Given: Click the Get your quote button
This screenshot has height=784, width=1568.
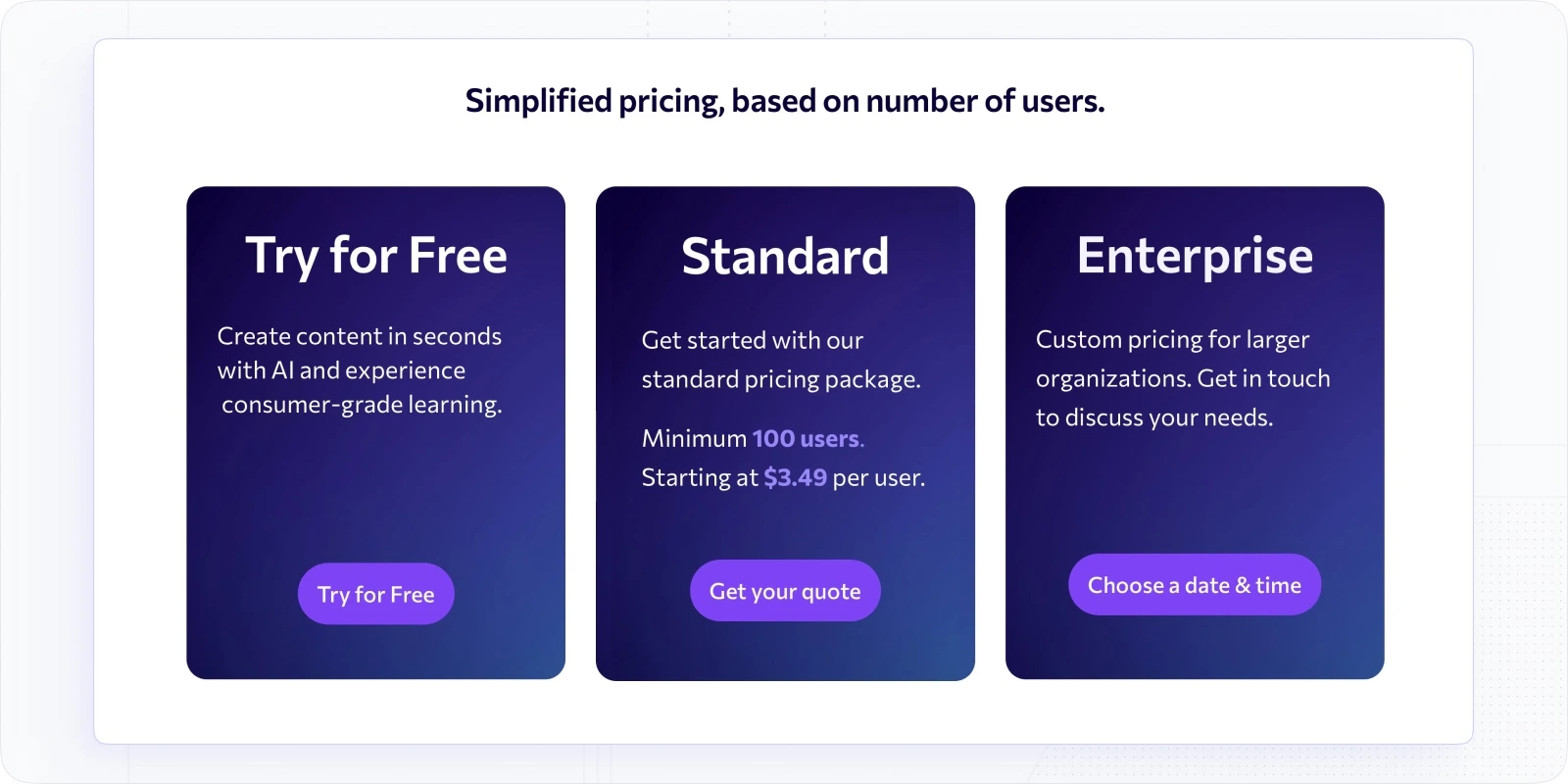Looking at the screenshot, I should (785, 590).
